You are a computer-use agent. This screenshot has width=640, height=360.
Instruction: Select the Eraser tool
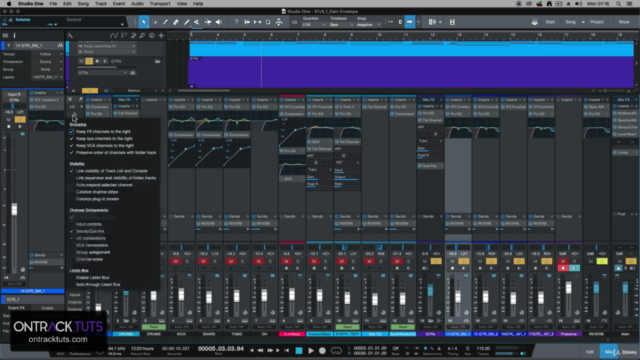click(176, 22)
